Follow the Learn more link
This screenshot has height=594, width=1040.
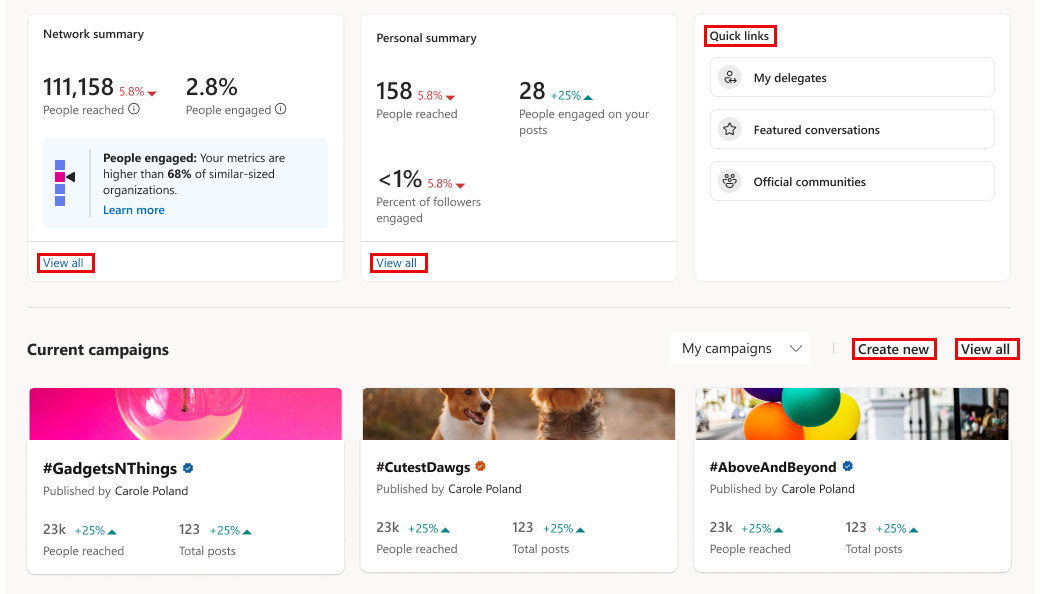[x=134, y=210]
